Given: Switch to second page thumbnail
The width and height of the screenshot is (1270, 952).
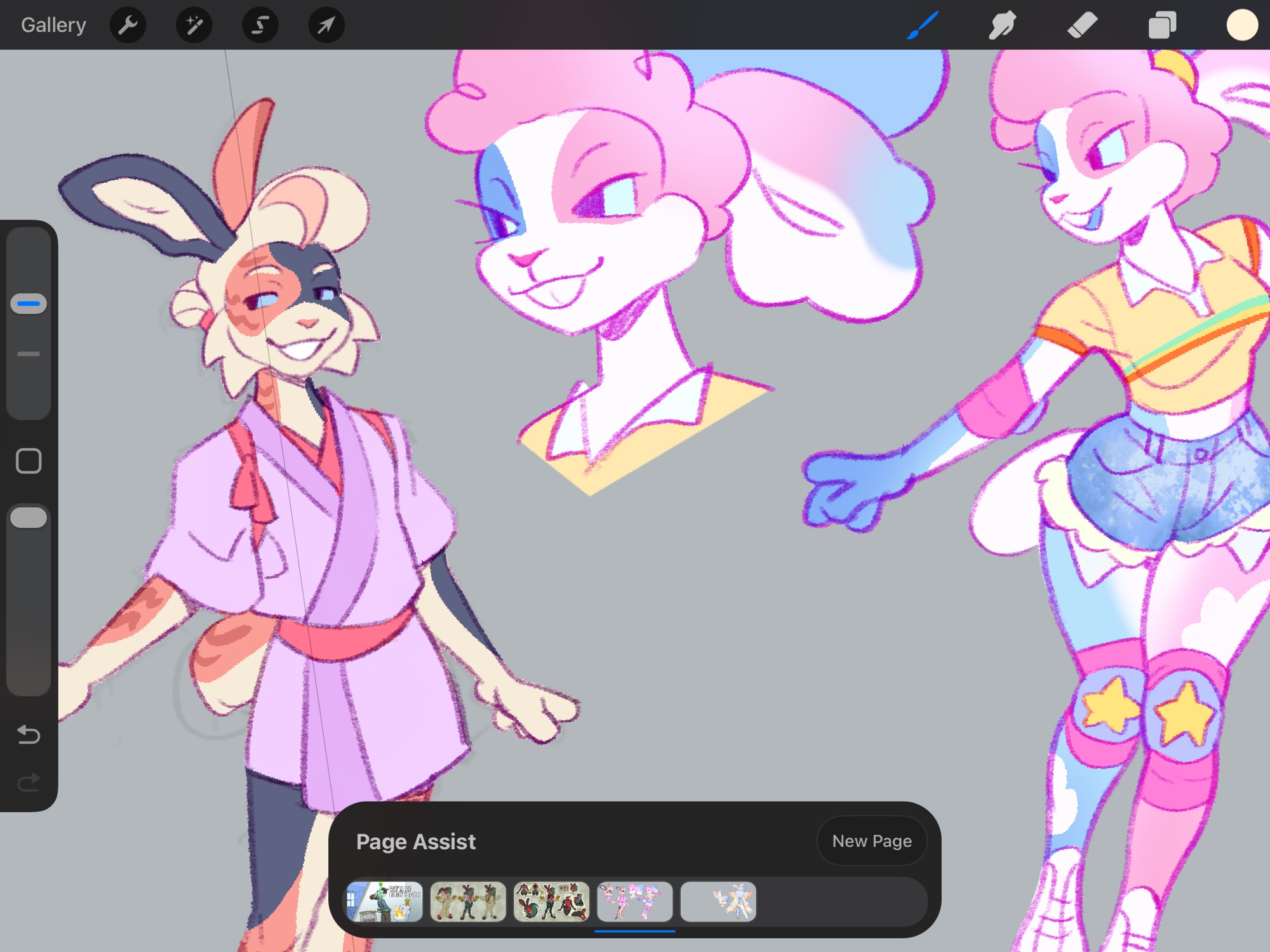Looking at the screenshot, I should click(468, 901).
